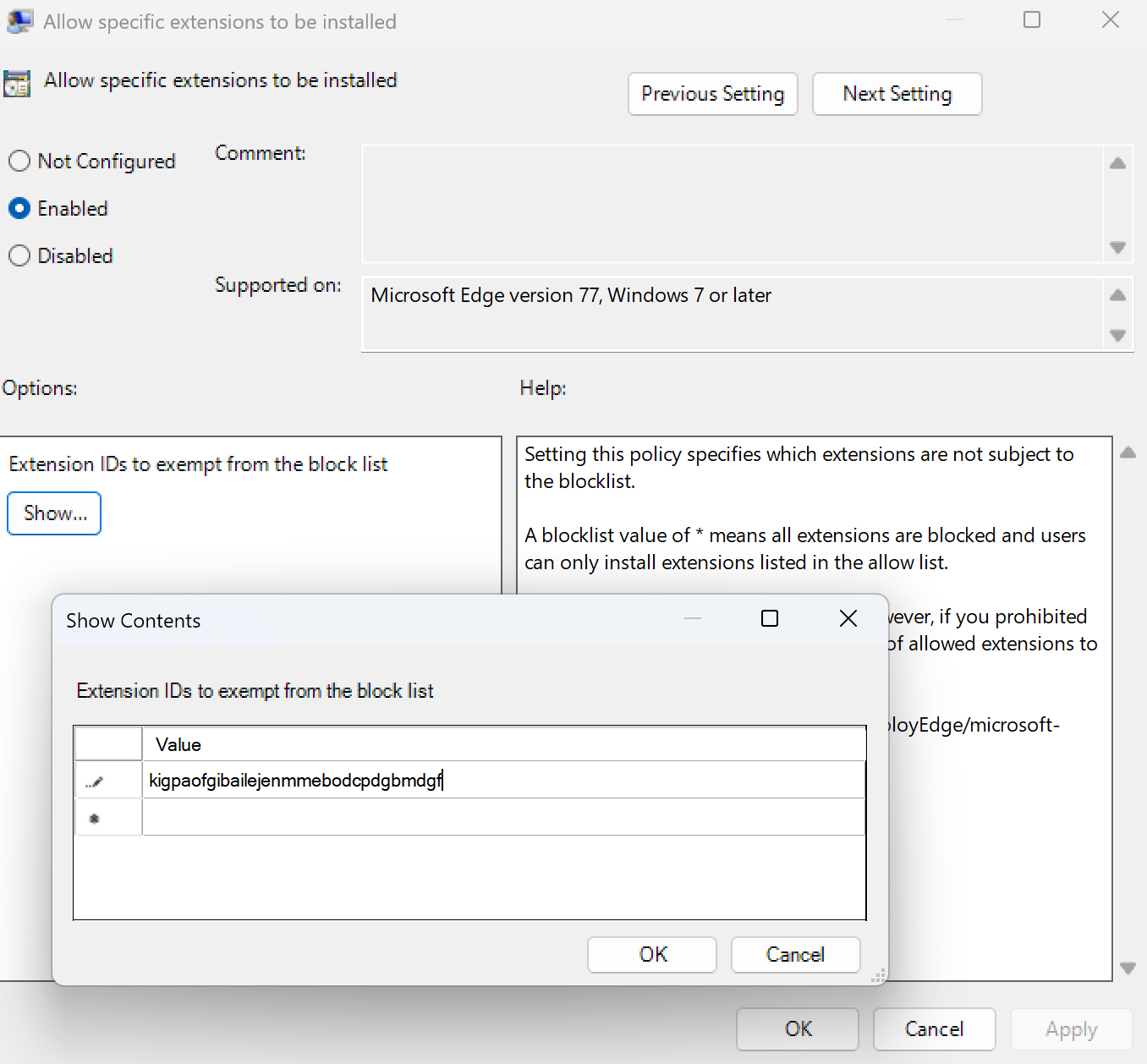
Task: Maximize the main policy window
Action: [x=1031, y=20]
